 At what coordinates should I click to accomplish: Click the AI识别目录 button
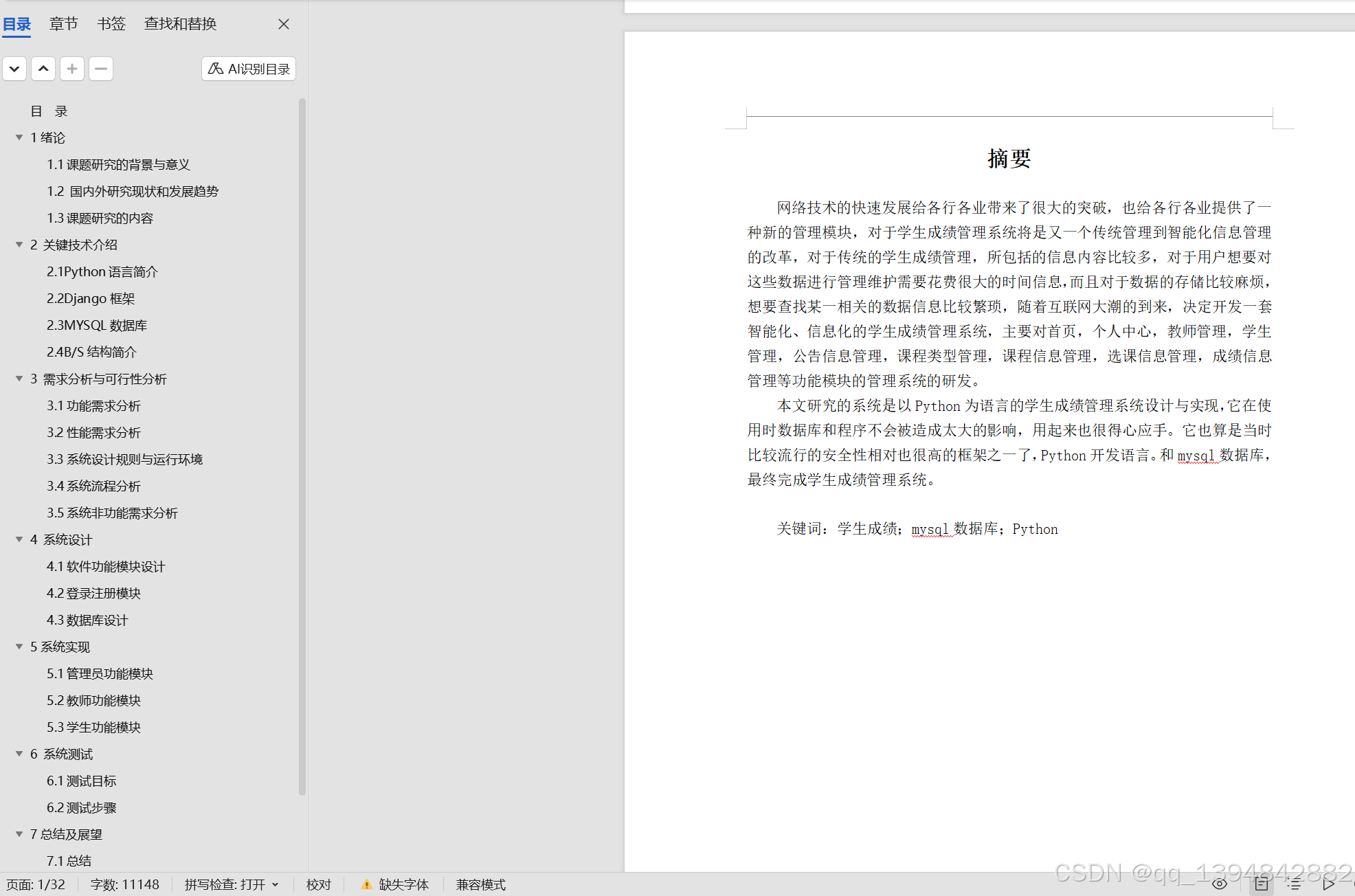tap(248, 69)
